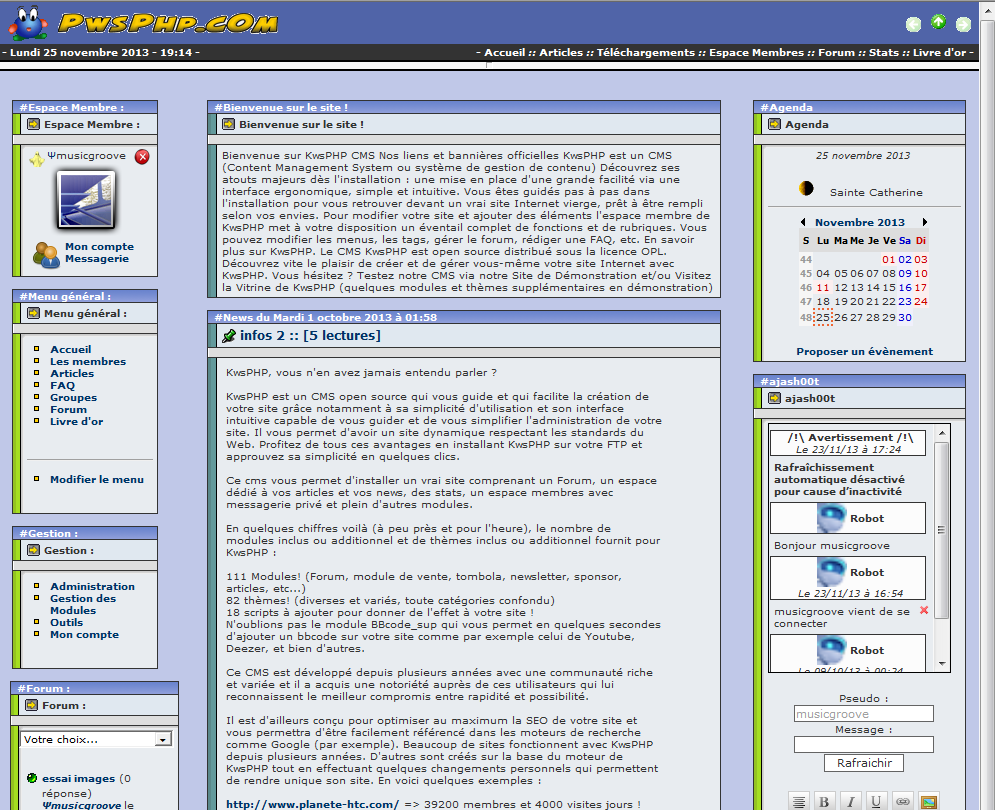Open the musicgroove avatar image
This screenshot has height=810, width=995.
86,199
